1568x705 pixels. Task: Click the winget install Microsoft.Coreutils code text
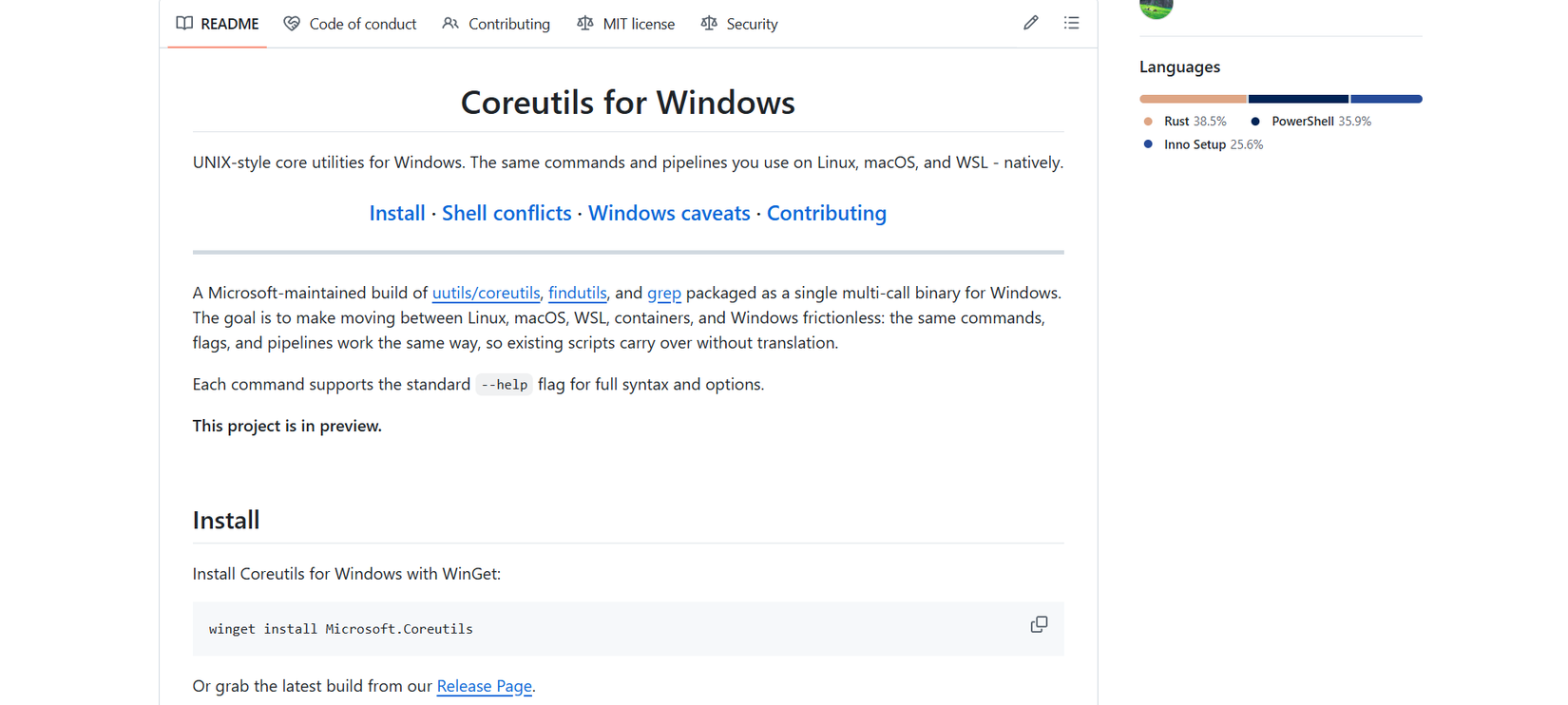coord(341,629)
